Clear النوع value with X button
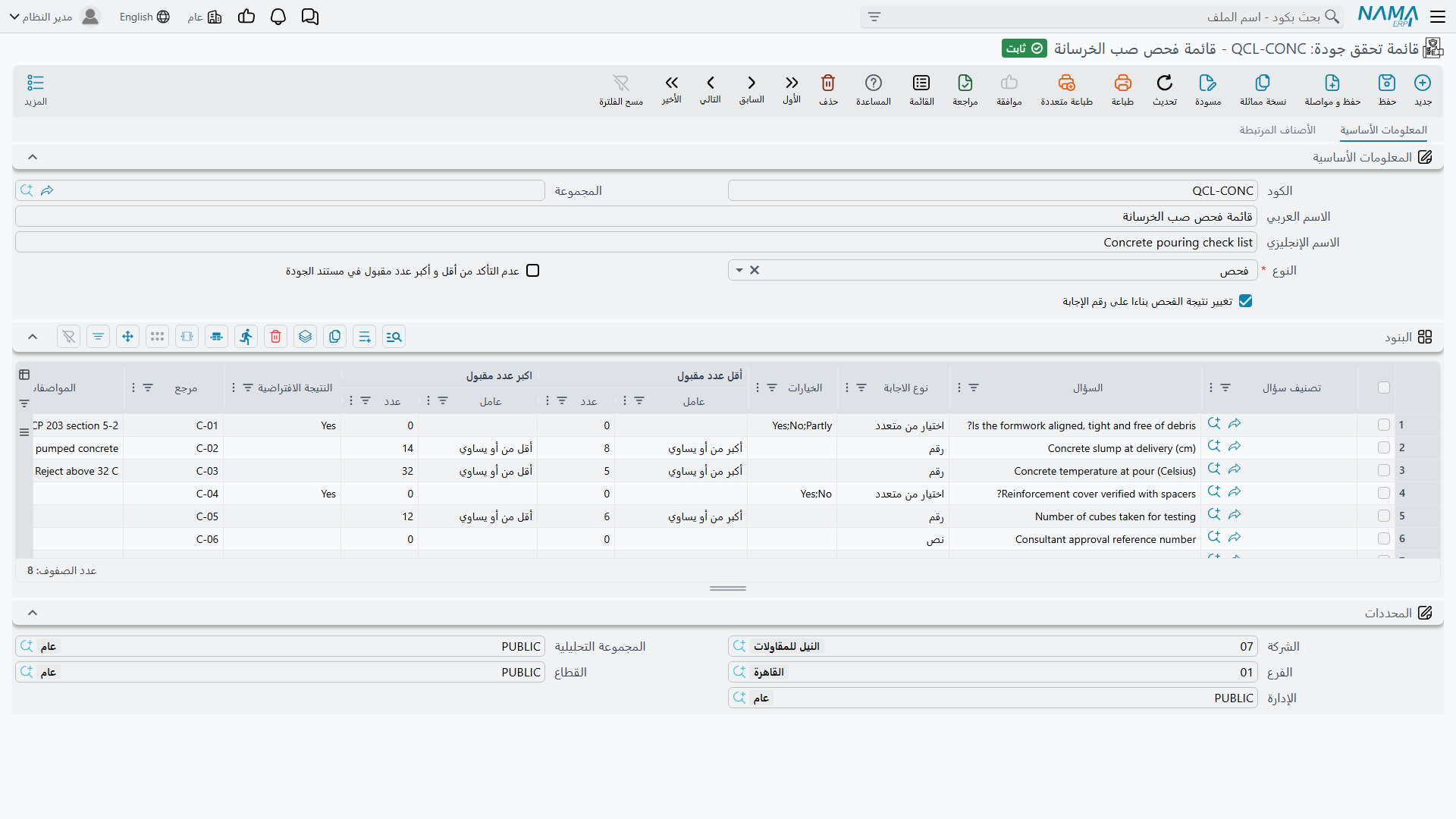This screenshot has height=819, width=1456. 755,271
